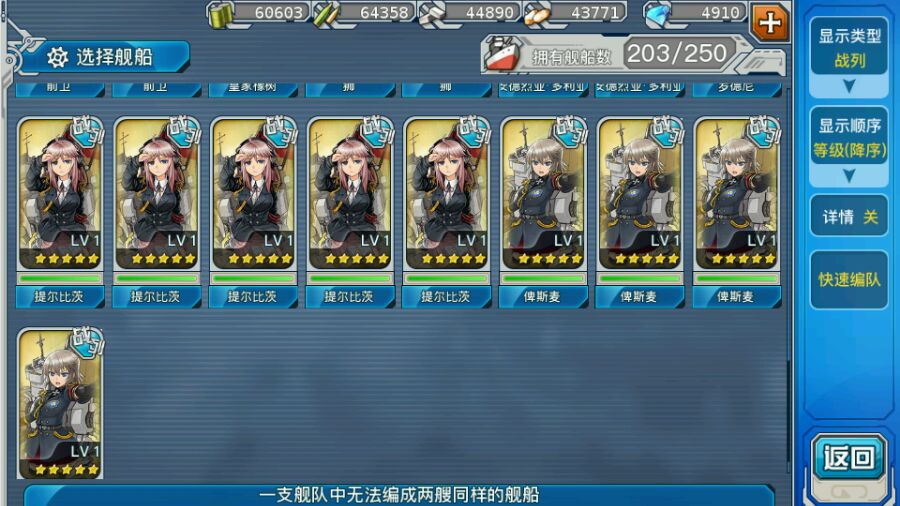Click the last 俾斯麦 name label in row
Image resolution: width=900 pixels, height=506 pixels.
tap(736, 297)
